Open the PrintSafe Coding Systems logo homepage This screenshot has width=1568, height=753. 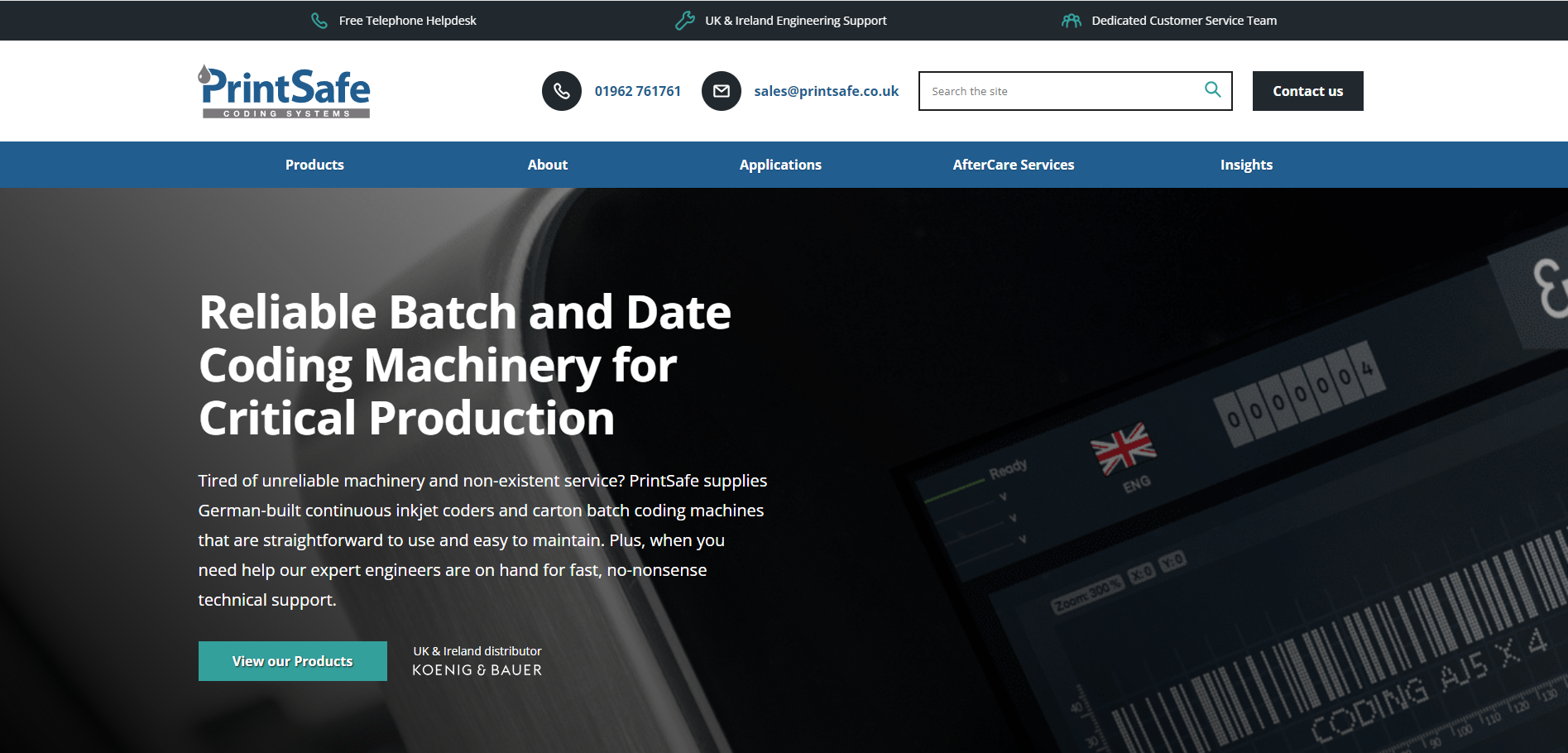tap(284, 91)
